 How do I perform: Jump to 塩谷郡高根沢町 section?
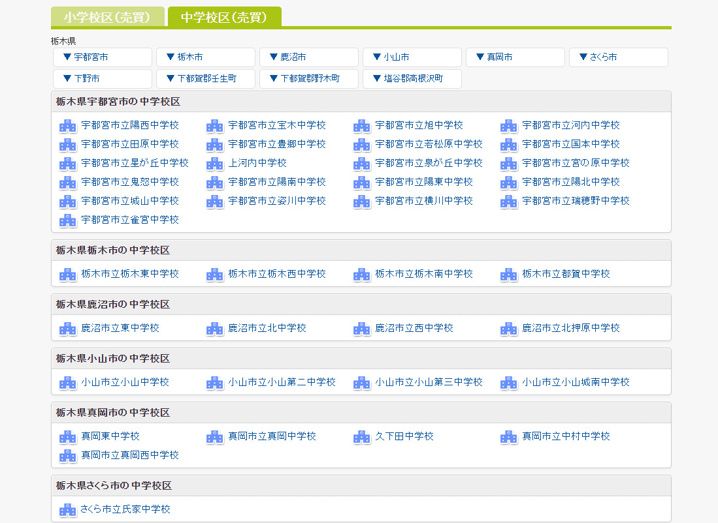click(413, 78)
